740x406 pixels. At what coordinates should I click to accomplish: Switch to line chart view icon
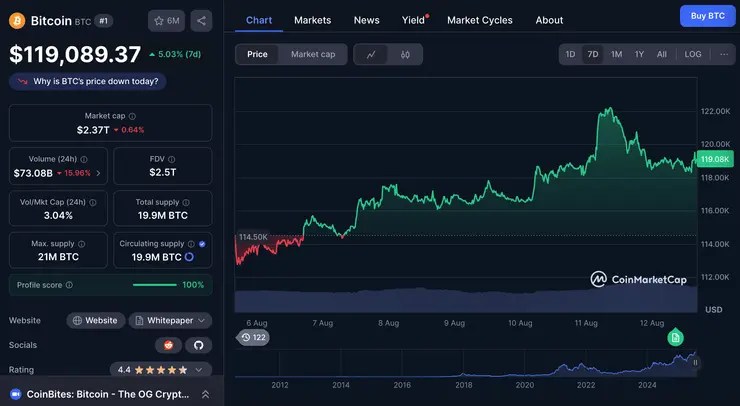tap(371, 54)
